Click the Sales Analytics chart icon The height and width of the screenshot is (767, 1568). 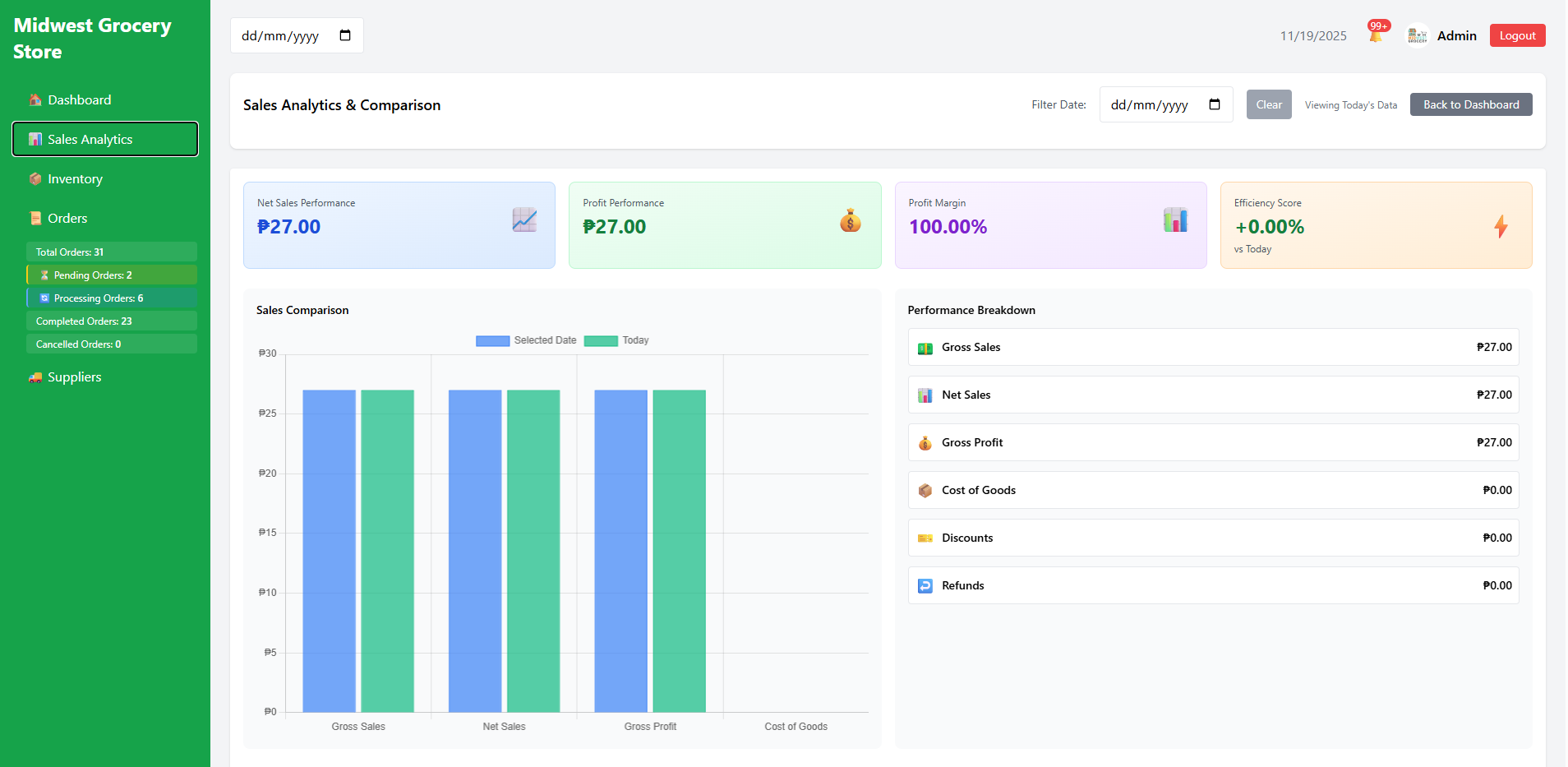[x=35, y=139]
